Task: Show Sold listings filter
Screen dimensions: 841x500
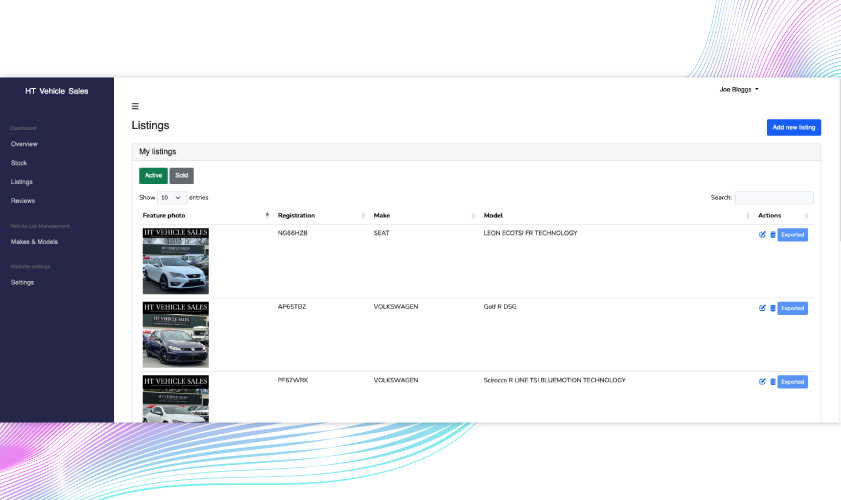Action: (x=181, y=175)
